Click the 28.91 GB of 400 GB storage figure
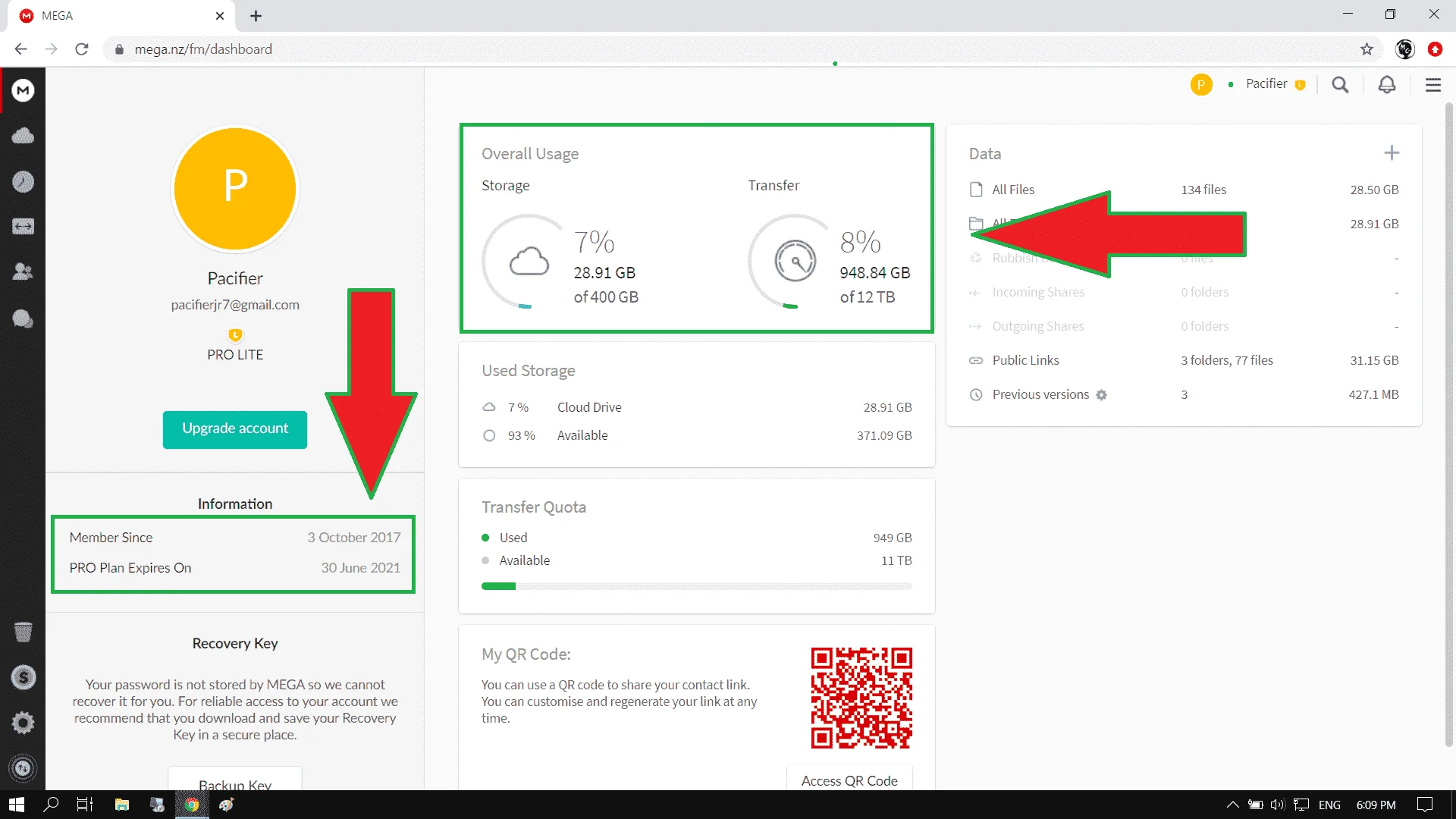This screenshot has width=1456, height=819. click(x=606, y=284)
